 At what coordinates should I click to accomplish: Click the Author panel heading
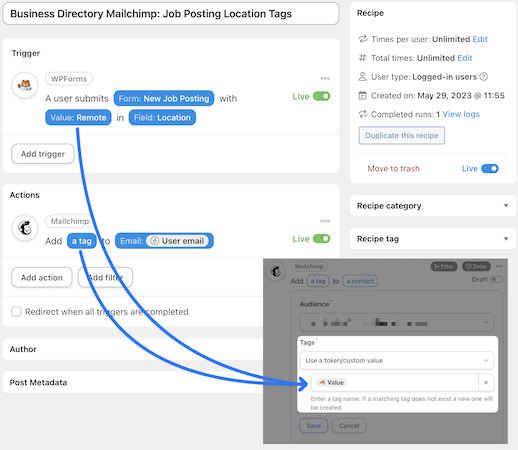click(23, 349)
